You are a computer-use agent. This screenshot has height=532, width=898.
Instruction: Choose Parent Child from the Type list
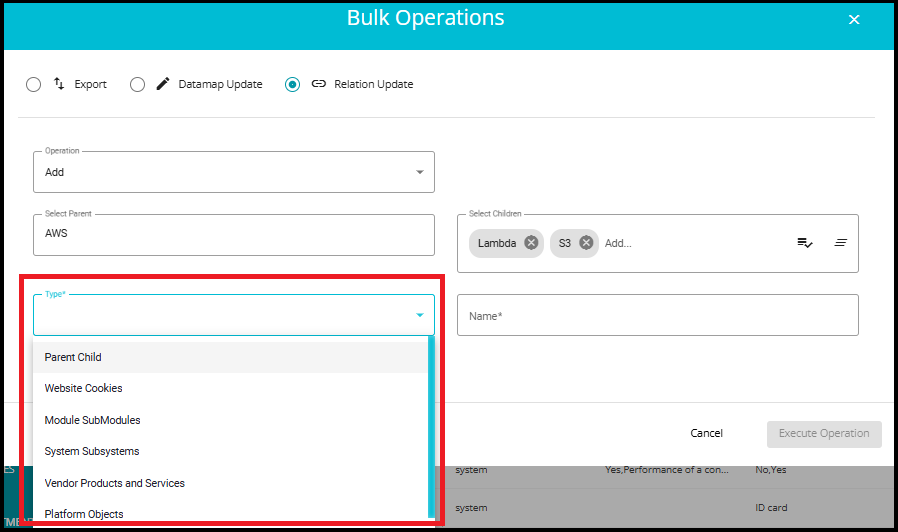(x=73, y=357)
